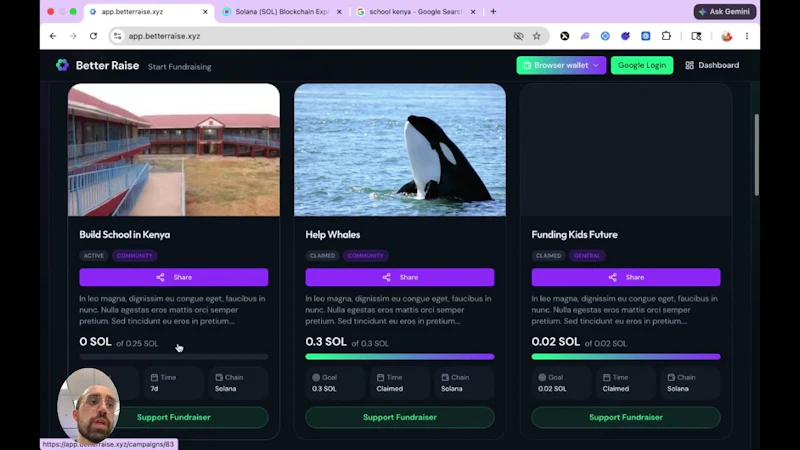Click the COMMUNITY badge on Help Whales card
The image size is (800, 450).
pyautogui.click(x=365, y=256)
